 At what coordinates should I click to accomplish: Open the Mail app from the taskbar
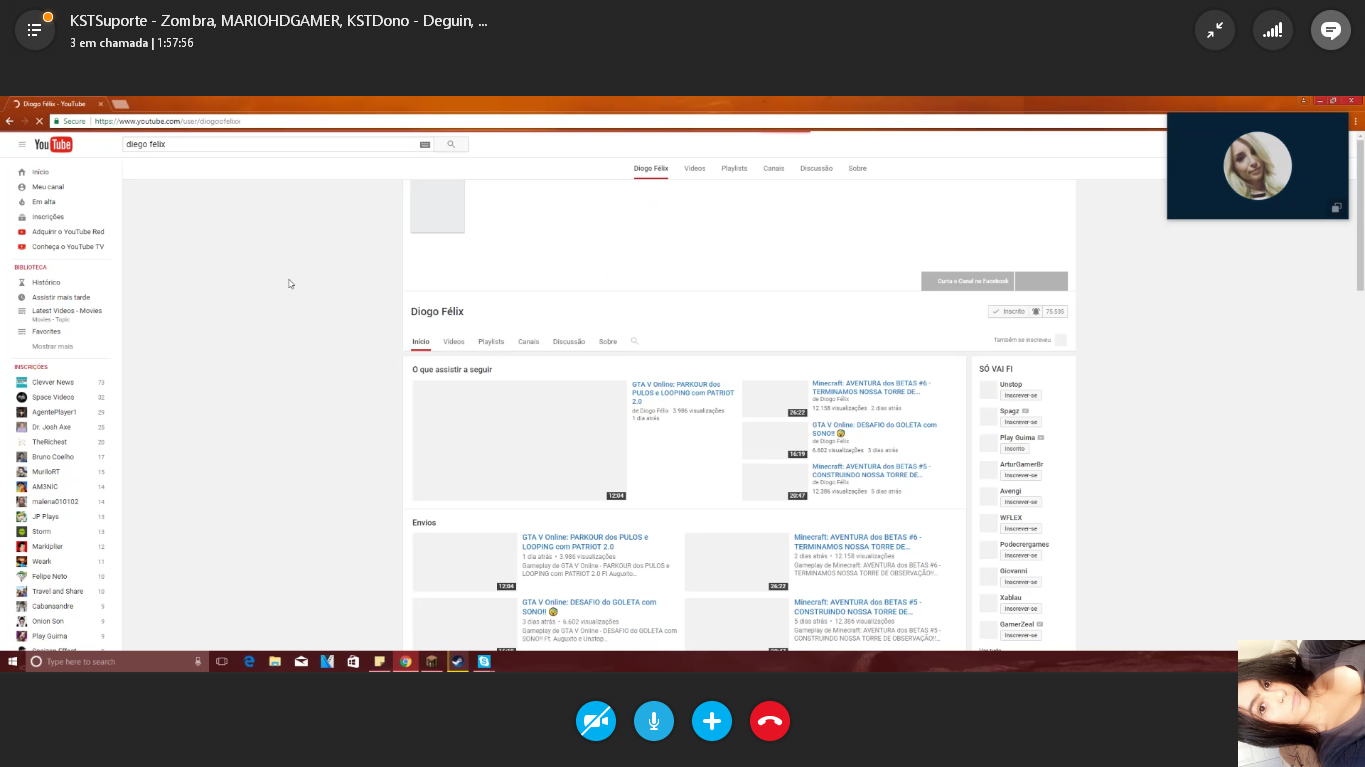[301, 662]
